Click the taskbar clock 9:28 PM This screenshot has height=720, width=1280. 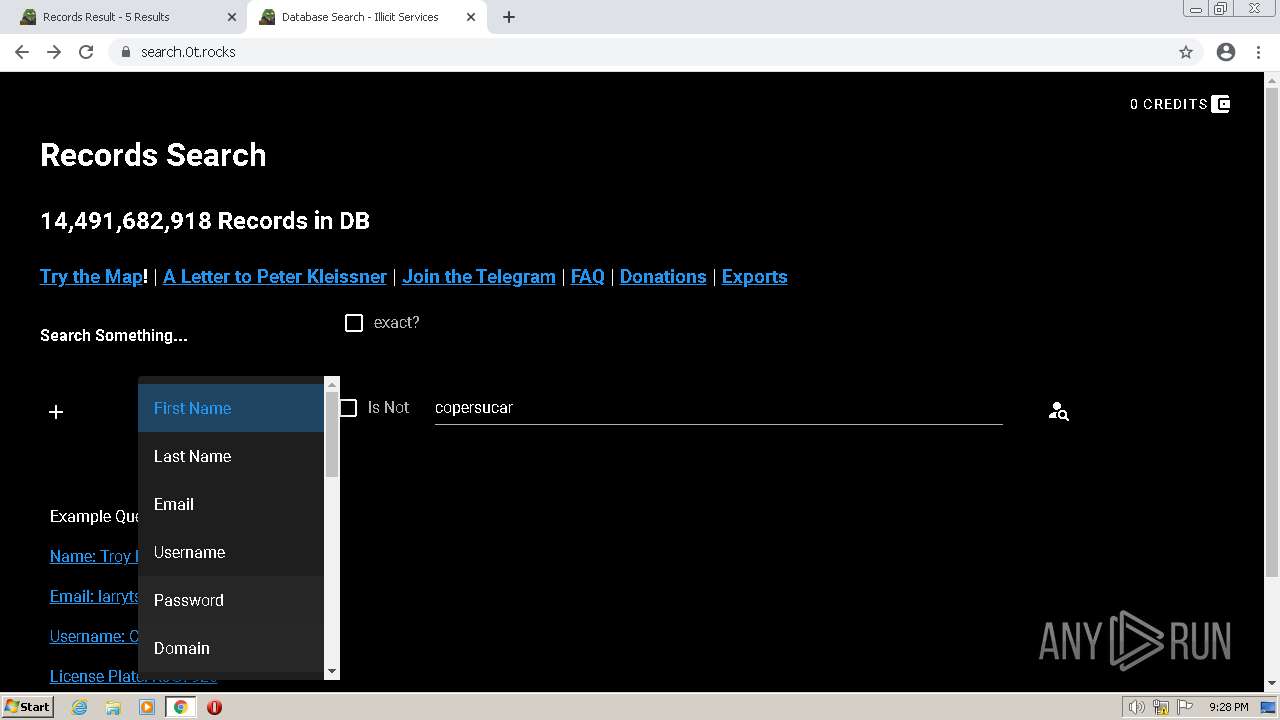1228,707
